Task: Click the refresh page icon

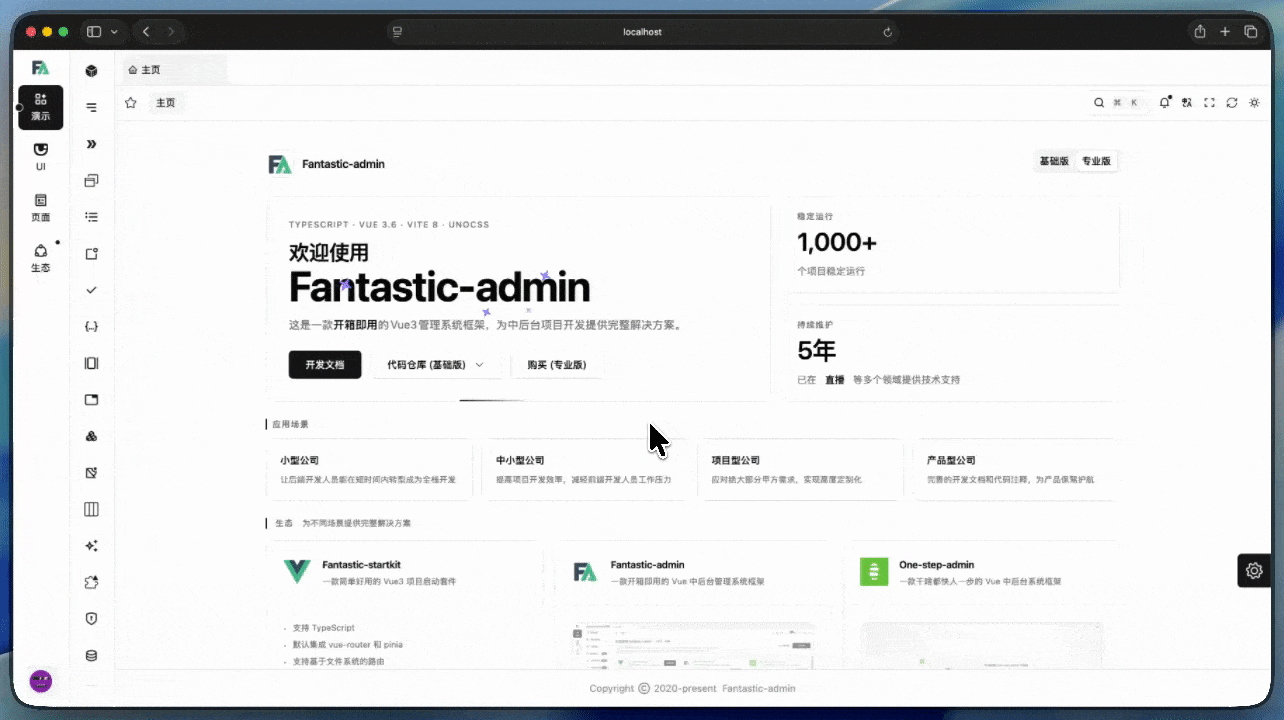Action: click(1232, 103)
